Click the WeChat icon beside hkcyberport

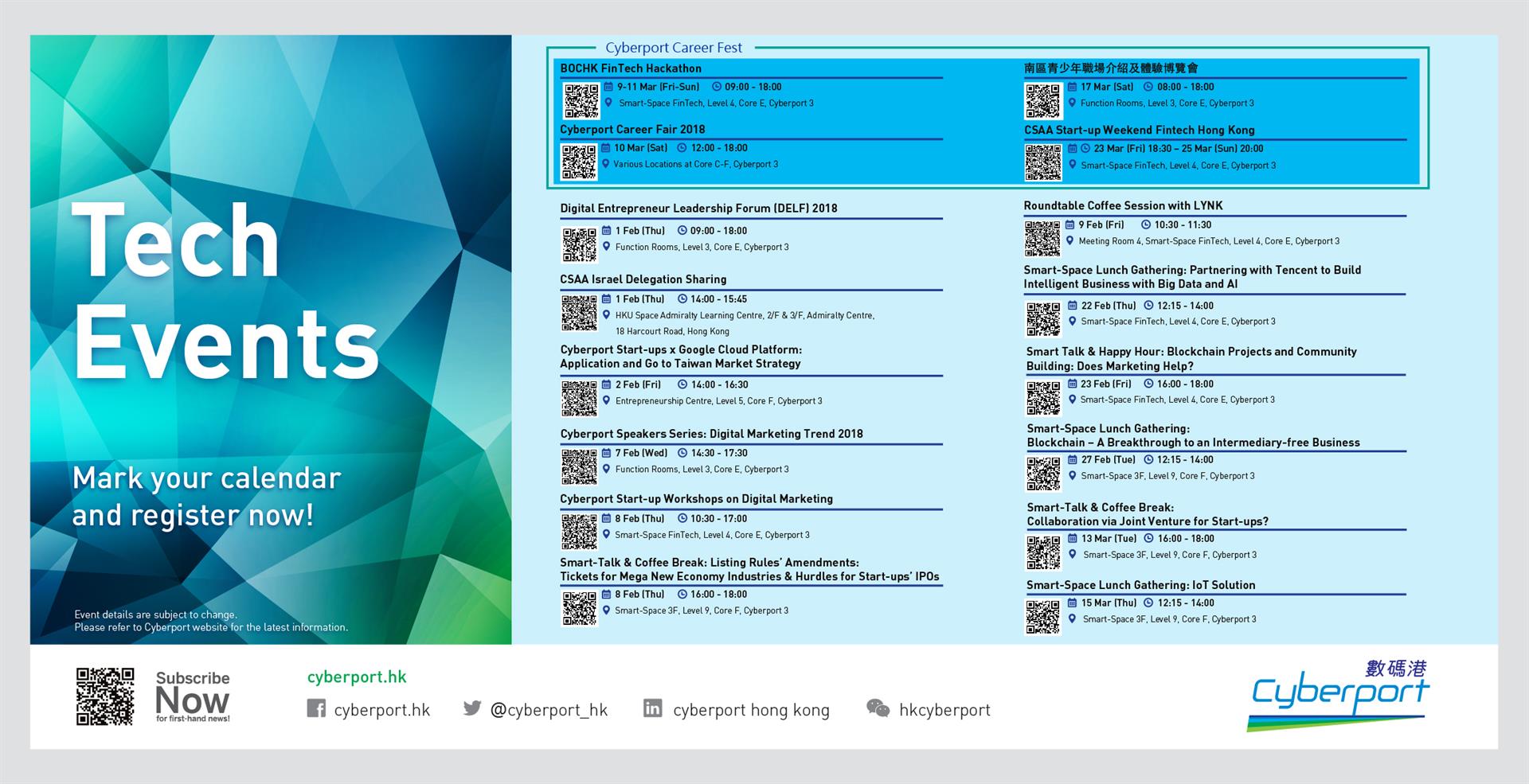878,708
